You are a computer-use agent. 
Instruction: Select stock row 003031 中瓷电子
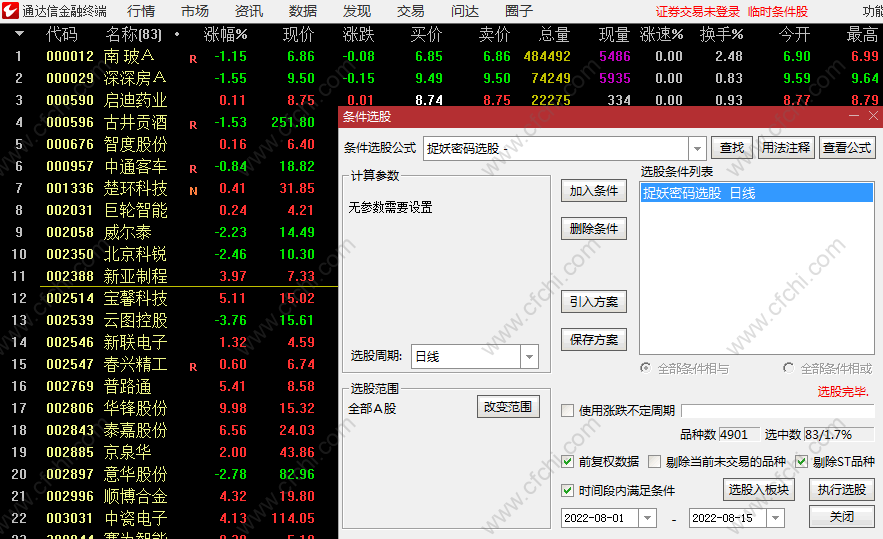coord(169,518)
